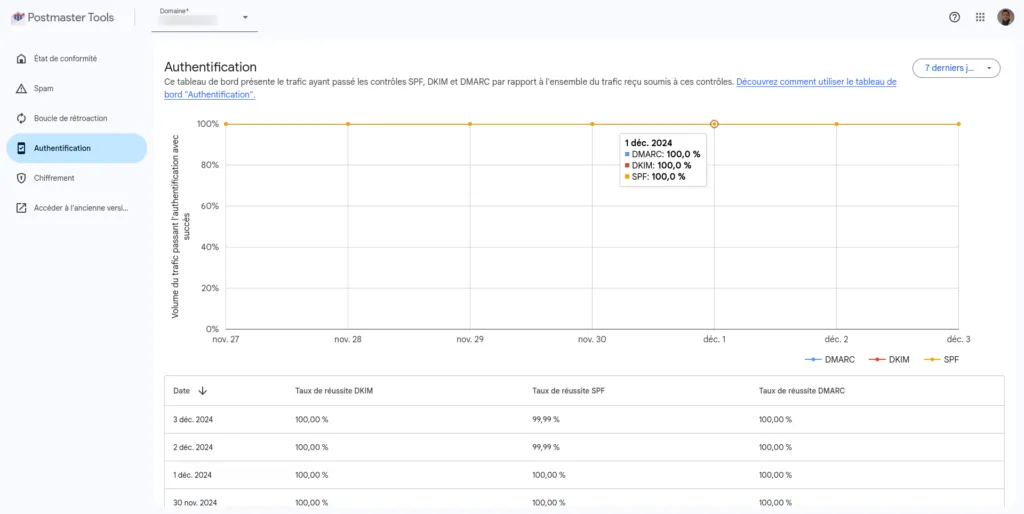
Task: Click the nov. 27 data point on chart
Action: [226, 124]
